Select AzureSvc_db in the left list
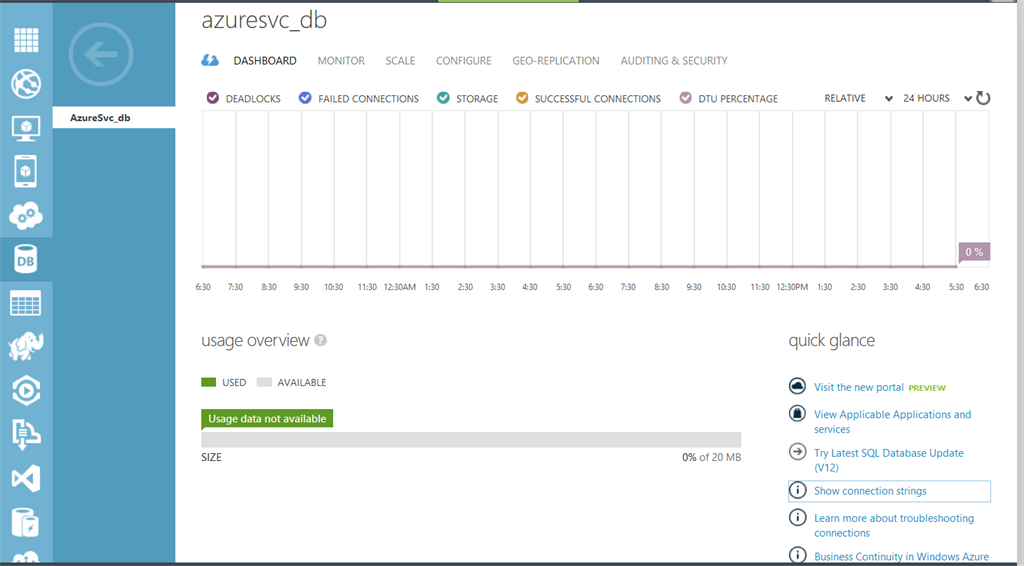The image size is (1024, 566). 114,118
